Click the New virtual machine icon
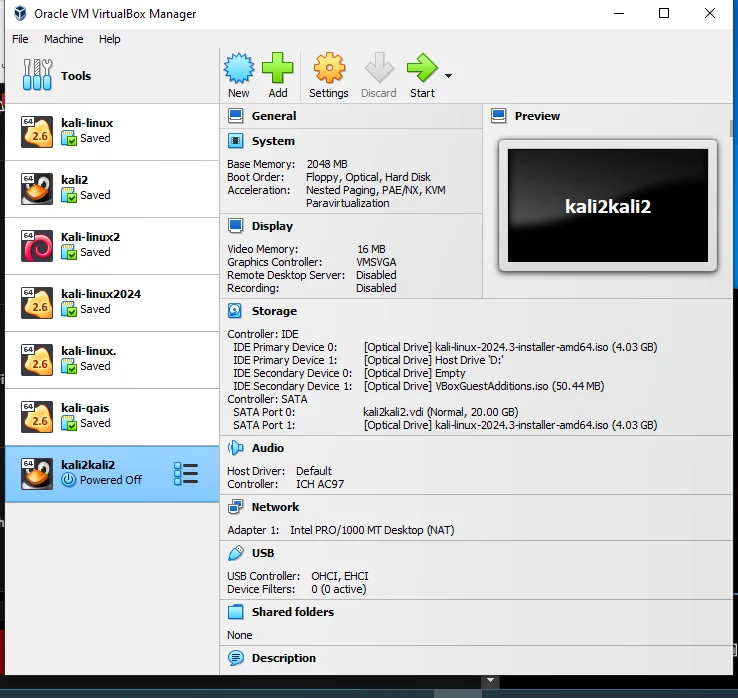 click(x=239, y=68)
